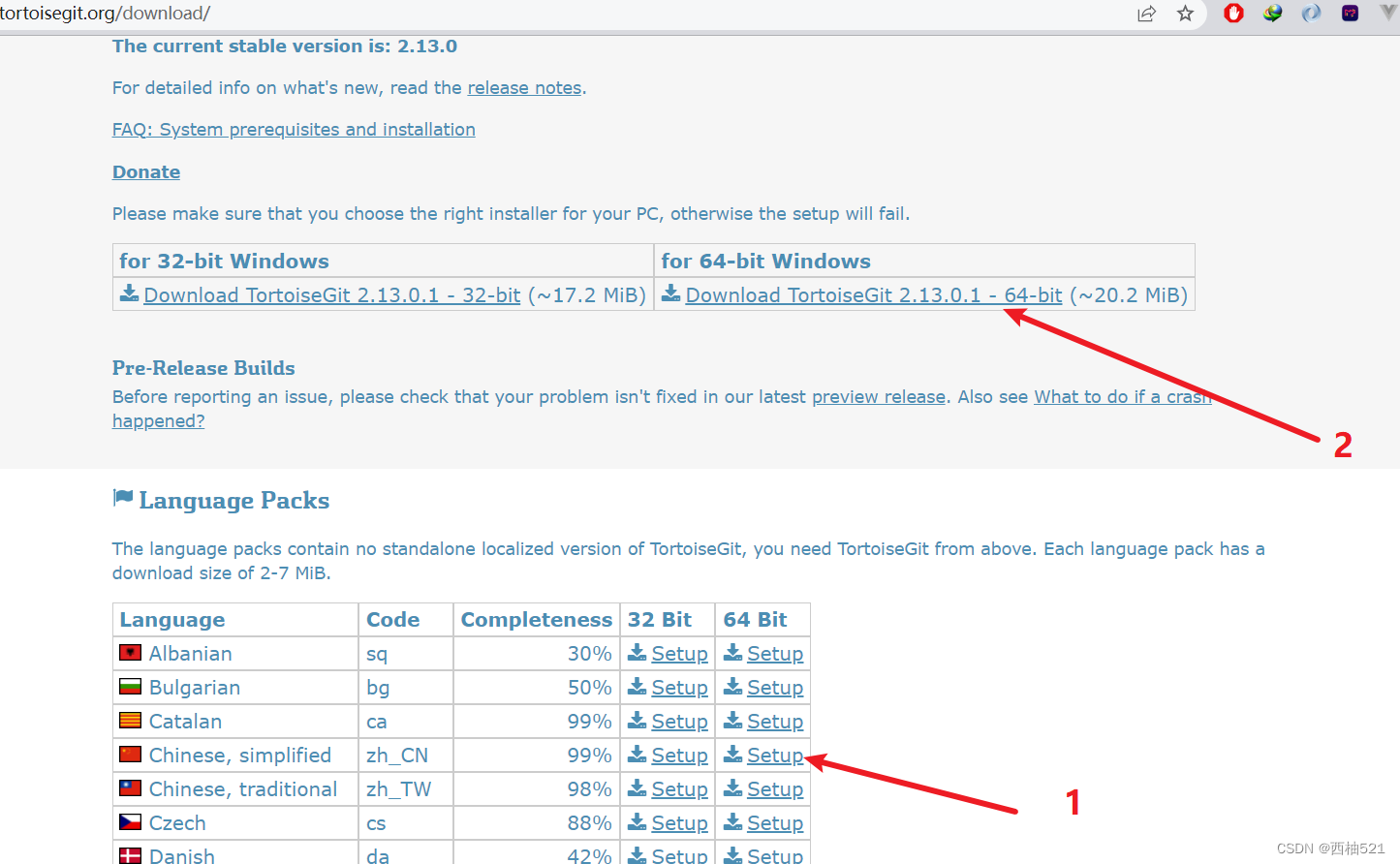
Task: Click download icon for Chinese simplified 64 Bit
Action: pyautogui.click(x=732, y=754)
